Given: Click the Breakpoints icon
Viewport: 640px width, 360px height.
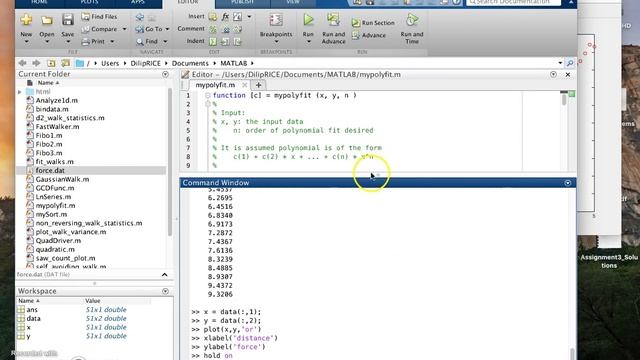Looking at the screenshot, I should [276, 20].
